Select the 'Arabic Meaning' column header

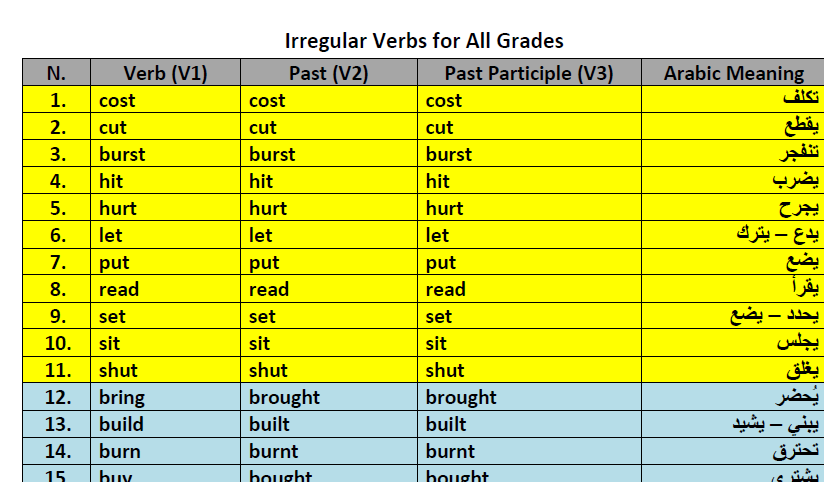[733, 73]
